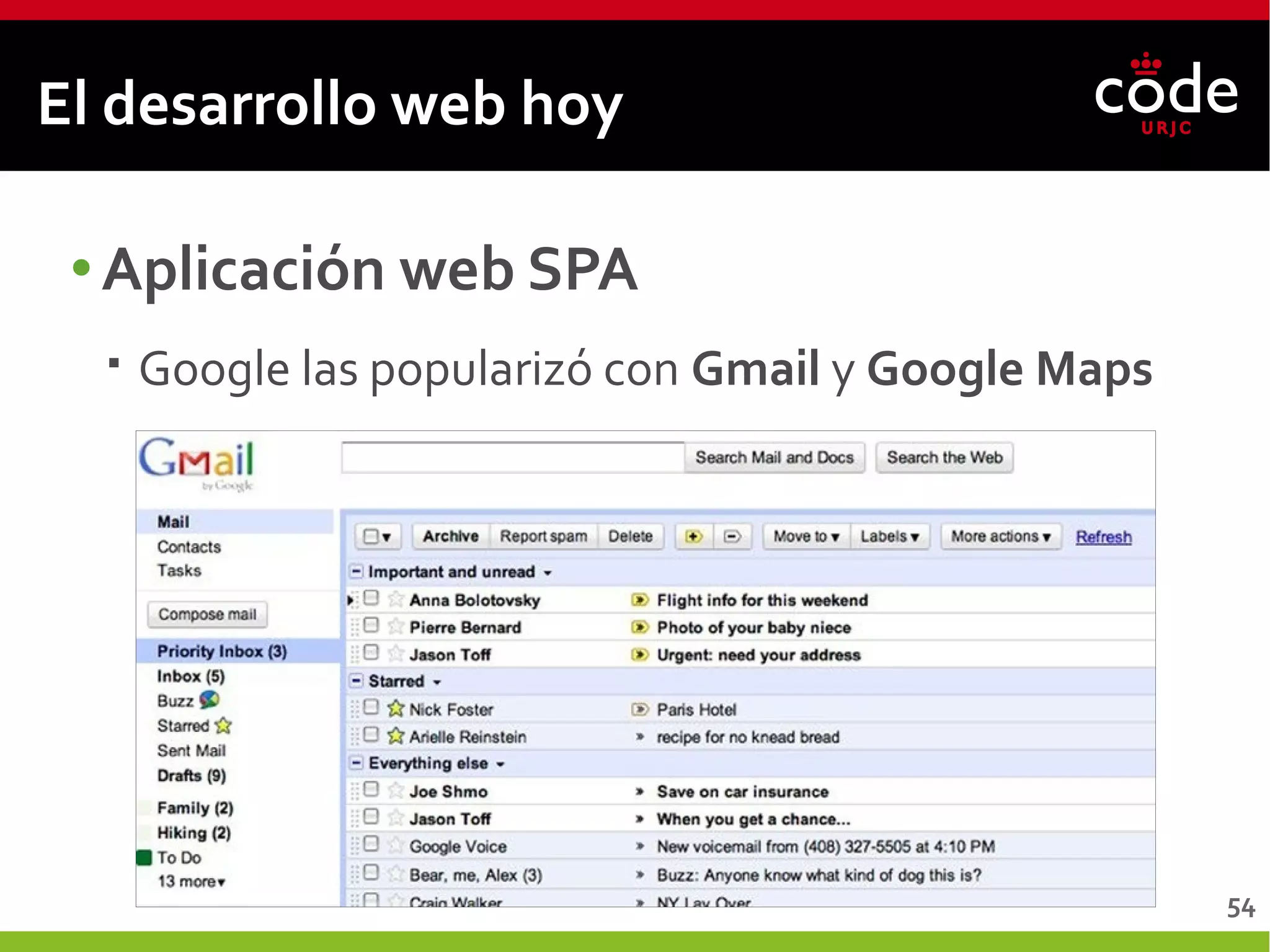The height and width of the screenshot is (952, 1270).
Task: Star the 'When you get a chance' email
Action: pyautogui.click(x=396, y=819)
